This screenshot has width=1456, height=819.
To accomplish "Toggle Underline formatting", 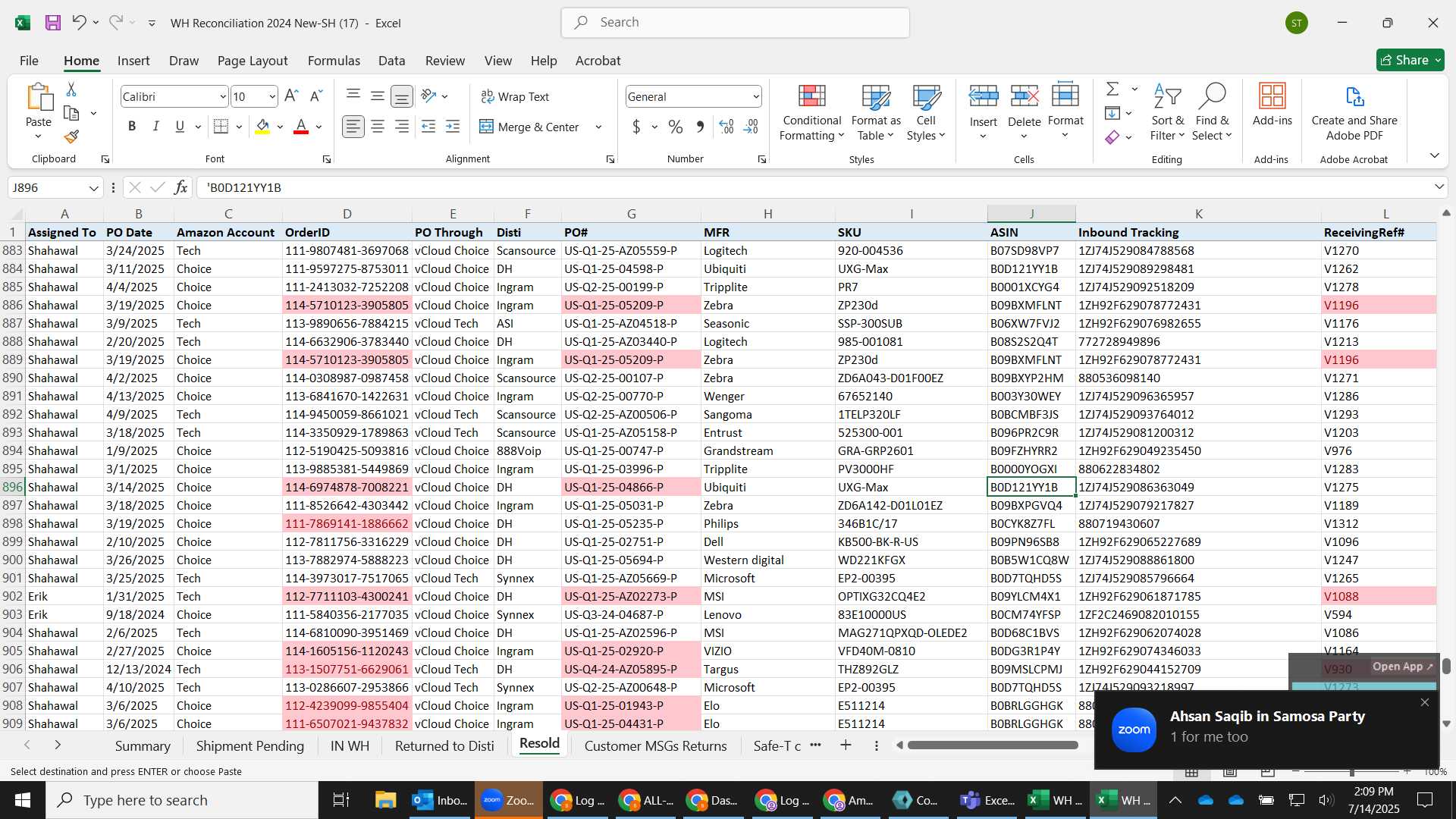I will [x=180, y=127].
